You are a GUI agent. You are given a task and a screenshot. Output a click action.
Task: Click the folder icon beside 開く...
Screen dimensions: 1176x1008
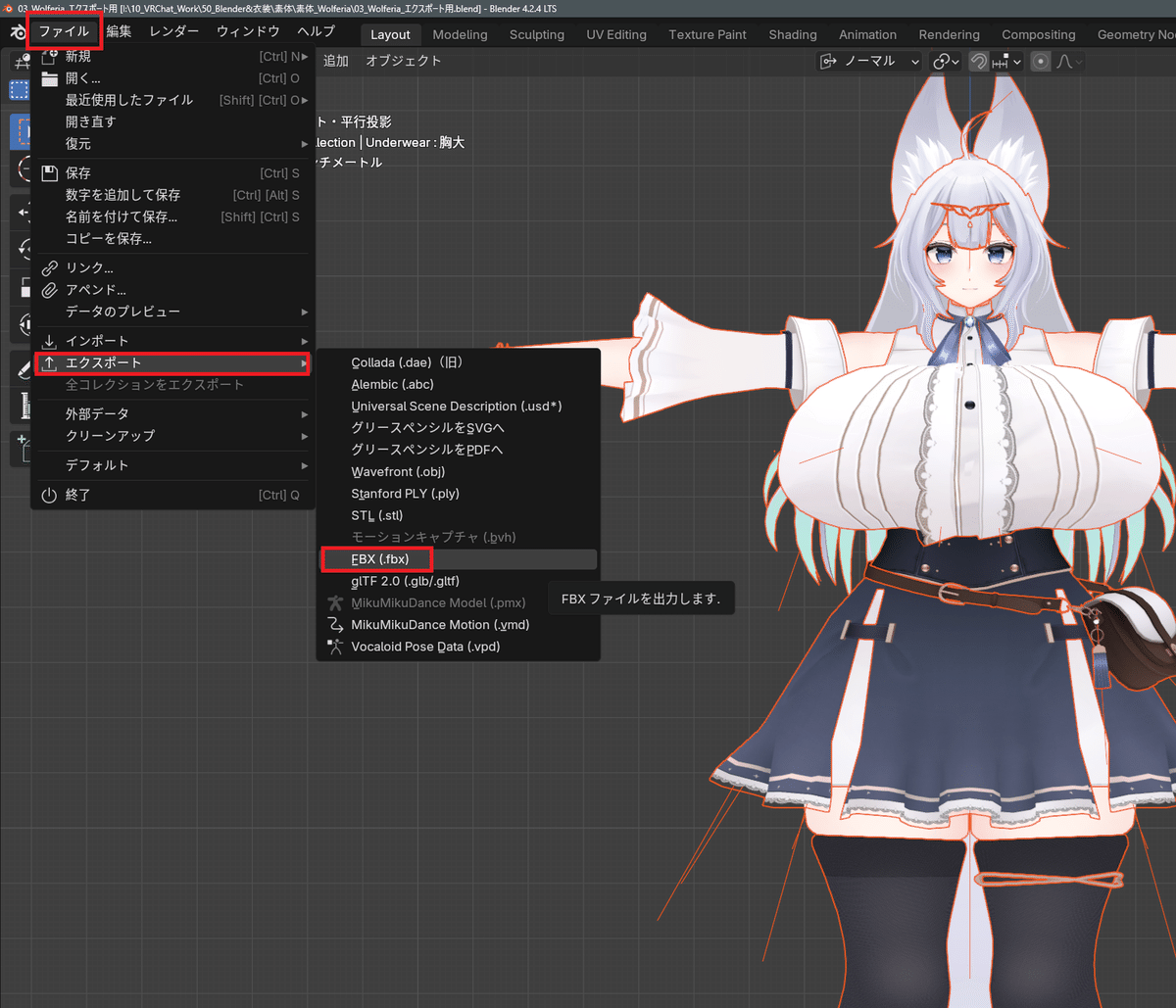tap(49, 78)
